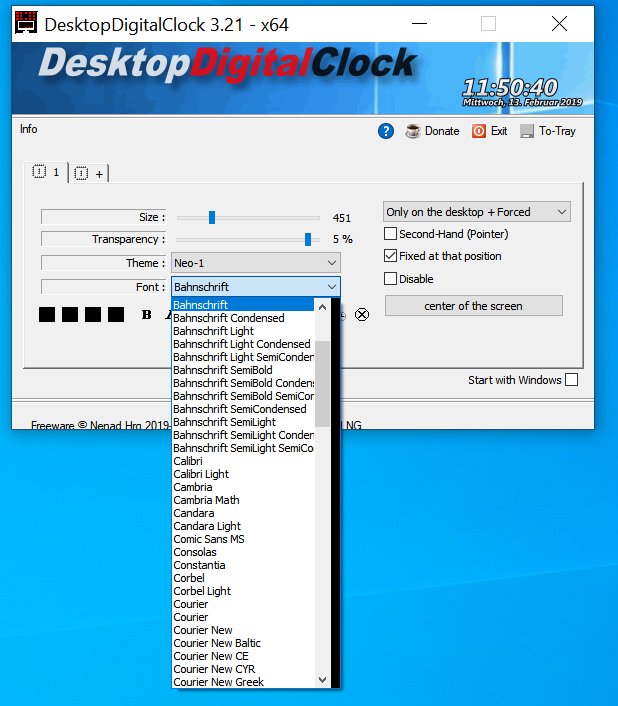Pick the rightmost black color swatch
The image size is (618, 706).
click(x=116, y=314)
